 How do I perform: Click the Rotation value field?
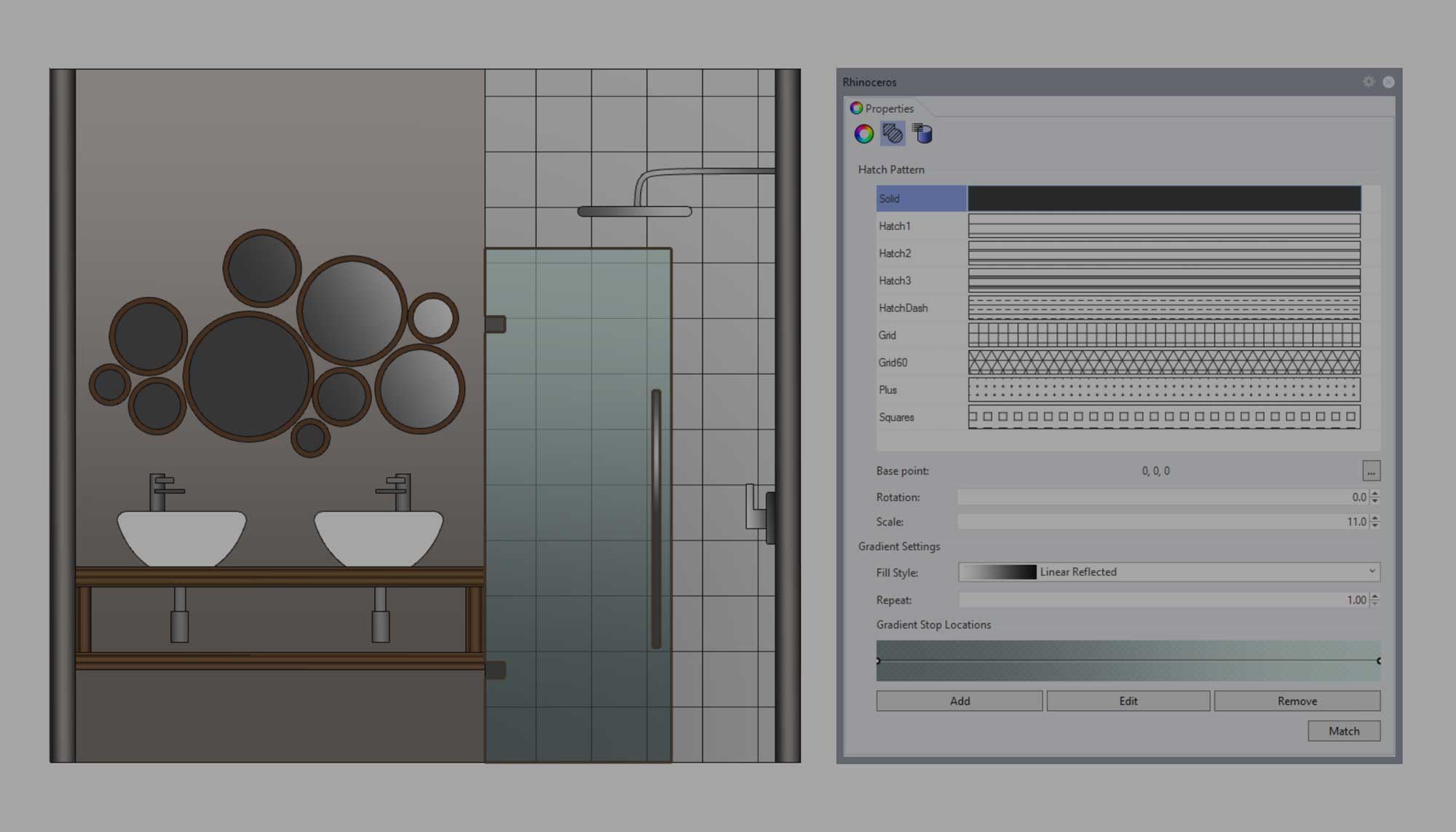click(1163, 497)
